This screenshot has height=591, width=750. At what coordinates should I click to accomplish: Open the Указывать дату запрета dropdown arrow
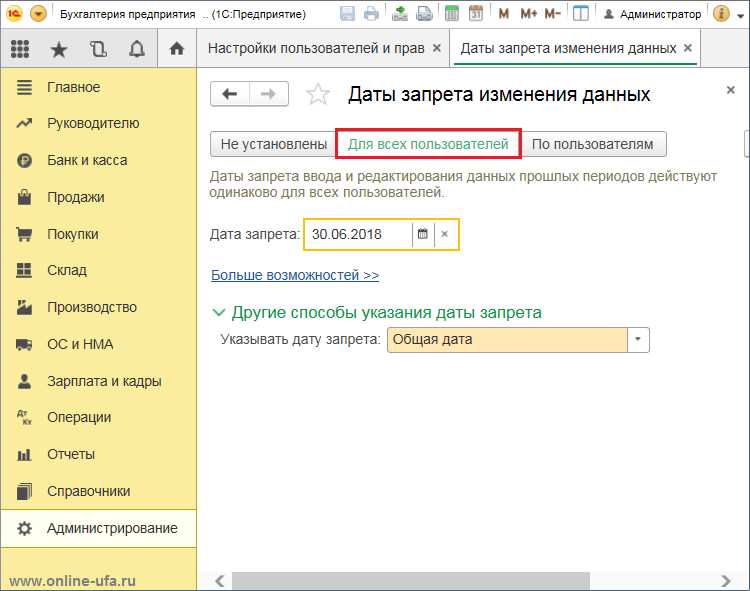click(x=638, y=340)
